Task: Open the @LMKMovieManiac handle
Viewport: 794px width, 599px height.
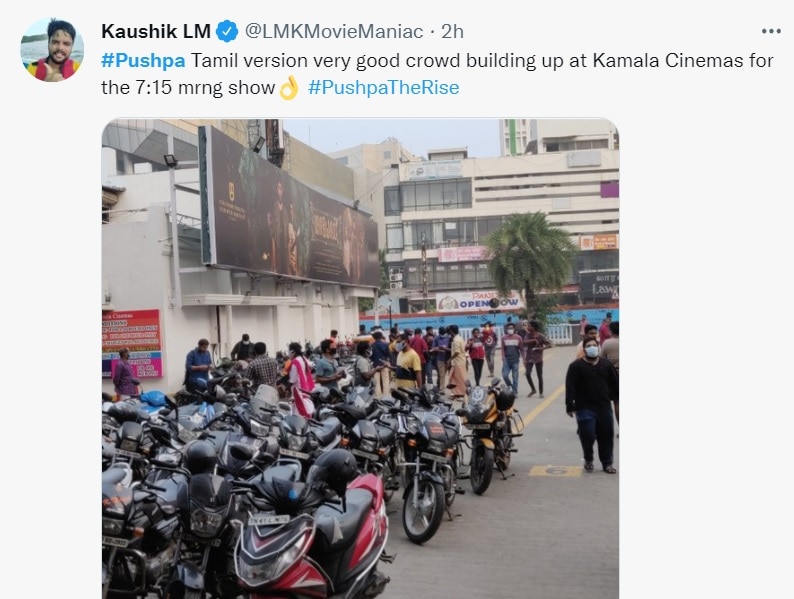Action: tap(334, 31)
